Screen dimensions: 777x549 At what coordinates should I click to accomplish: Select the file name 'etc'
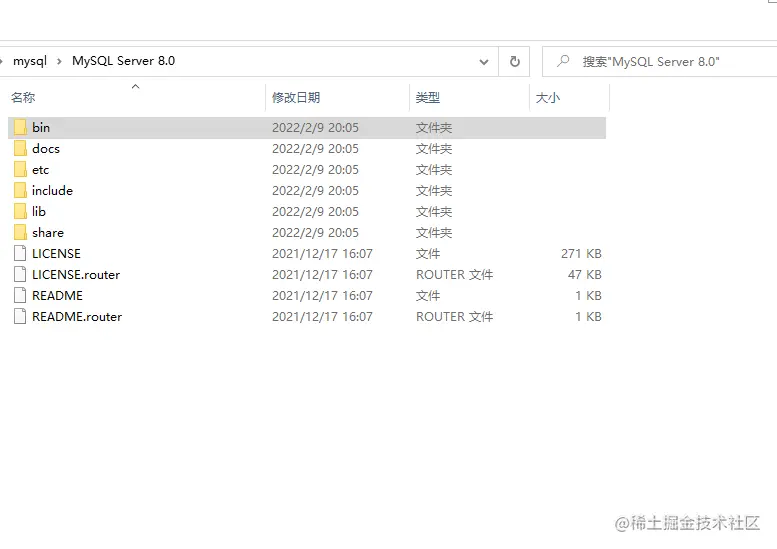[x=41, y=170]
